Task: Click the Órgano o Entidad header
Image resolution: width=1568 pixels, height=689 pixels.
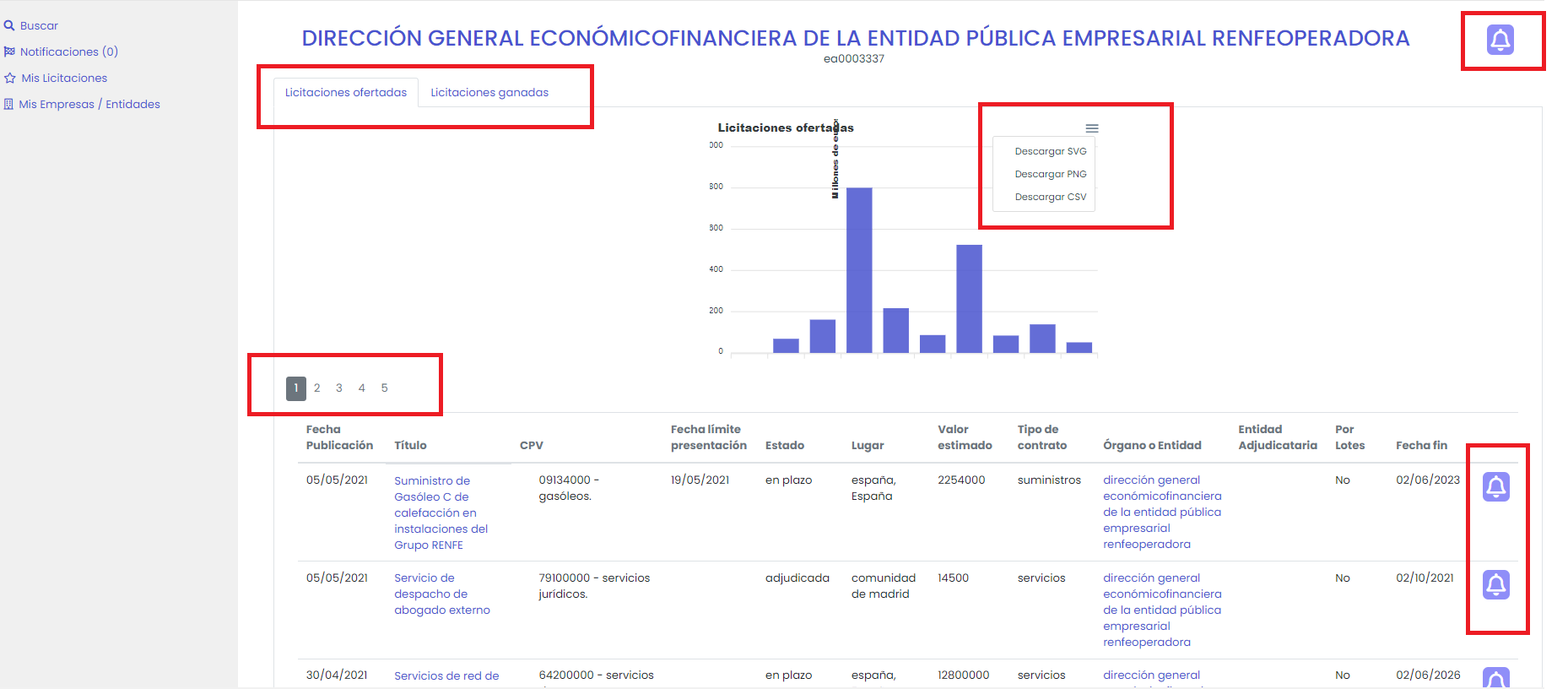Action: [1152, 445]
